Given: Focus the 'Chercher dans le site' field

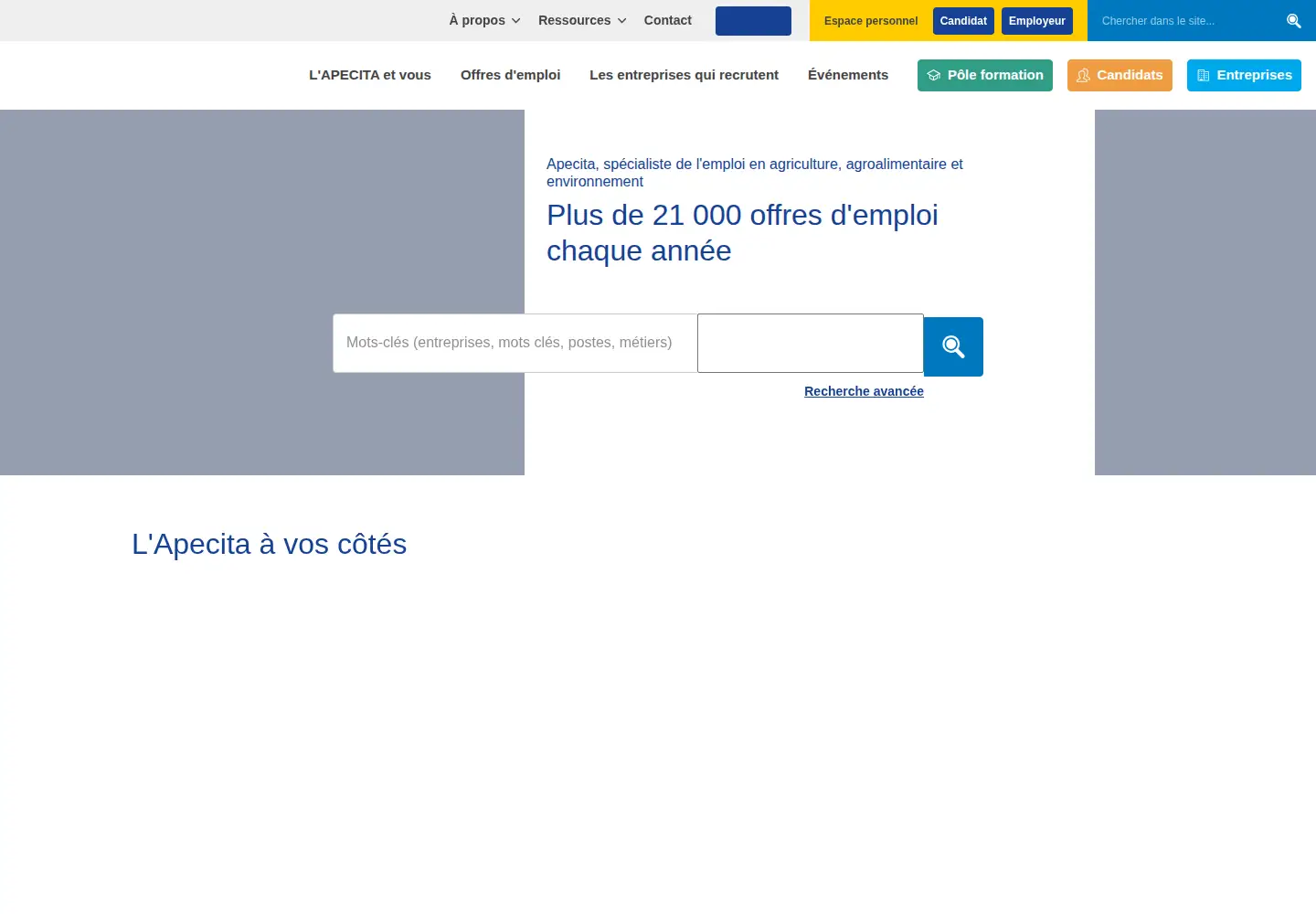Looking at the screenshot, I should pos(1186,21).
